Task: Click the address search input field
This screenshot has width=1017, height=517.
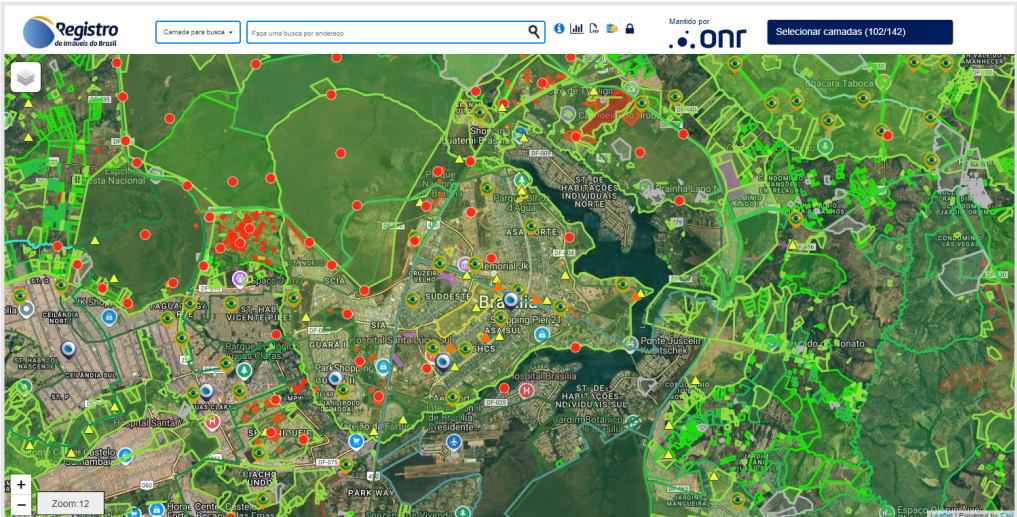Action: point(388,32)
